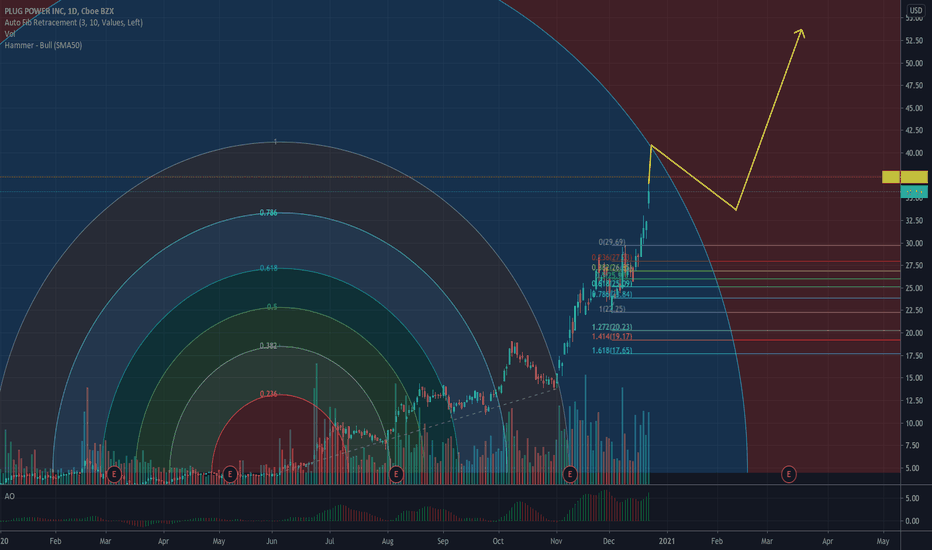
Task: Click the yellow price label on price axis
Action: (904, 177)
